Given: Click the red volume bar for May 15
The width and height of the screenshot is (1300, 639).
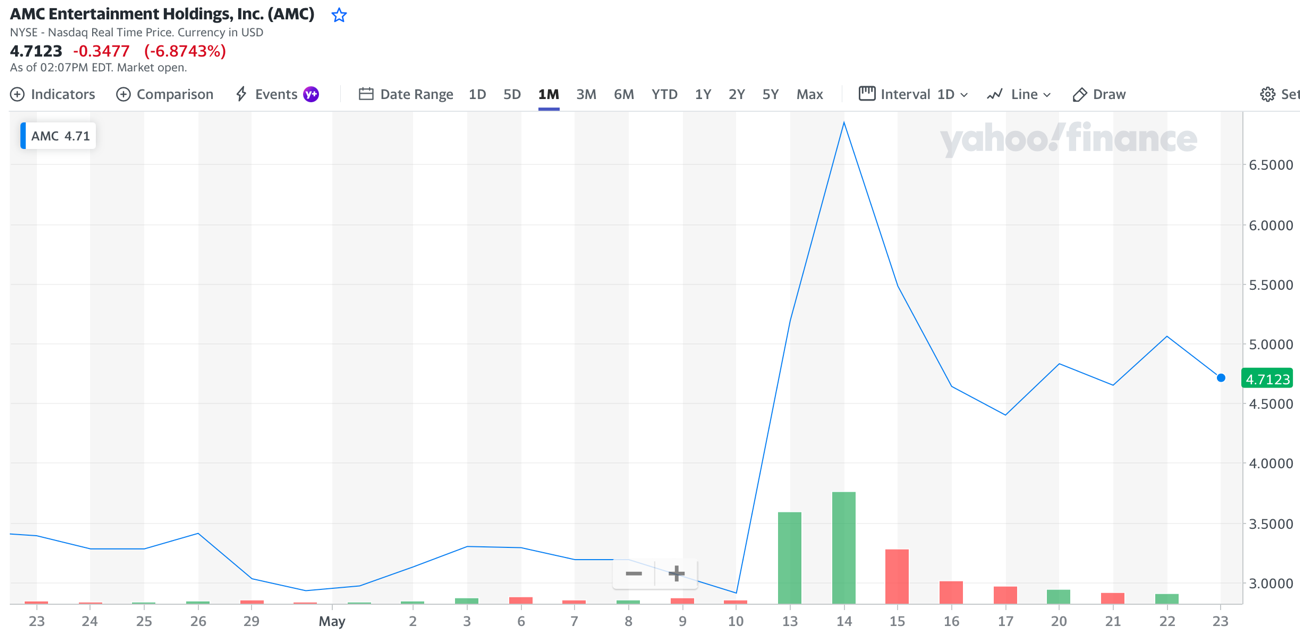Looking at the screenshot, I should point(897,577).
